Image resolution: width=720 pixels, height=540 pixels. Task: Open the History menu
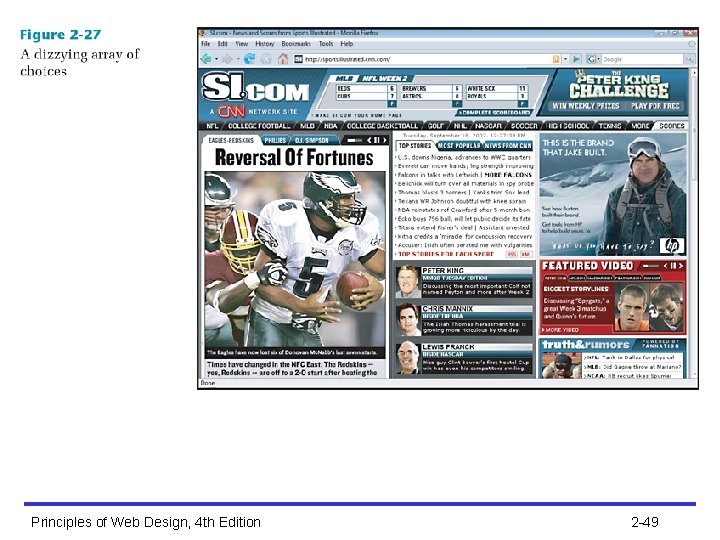click(264, 44)
